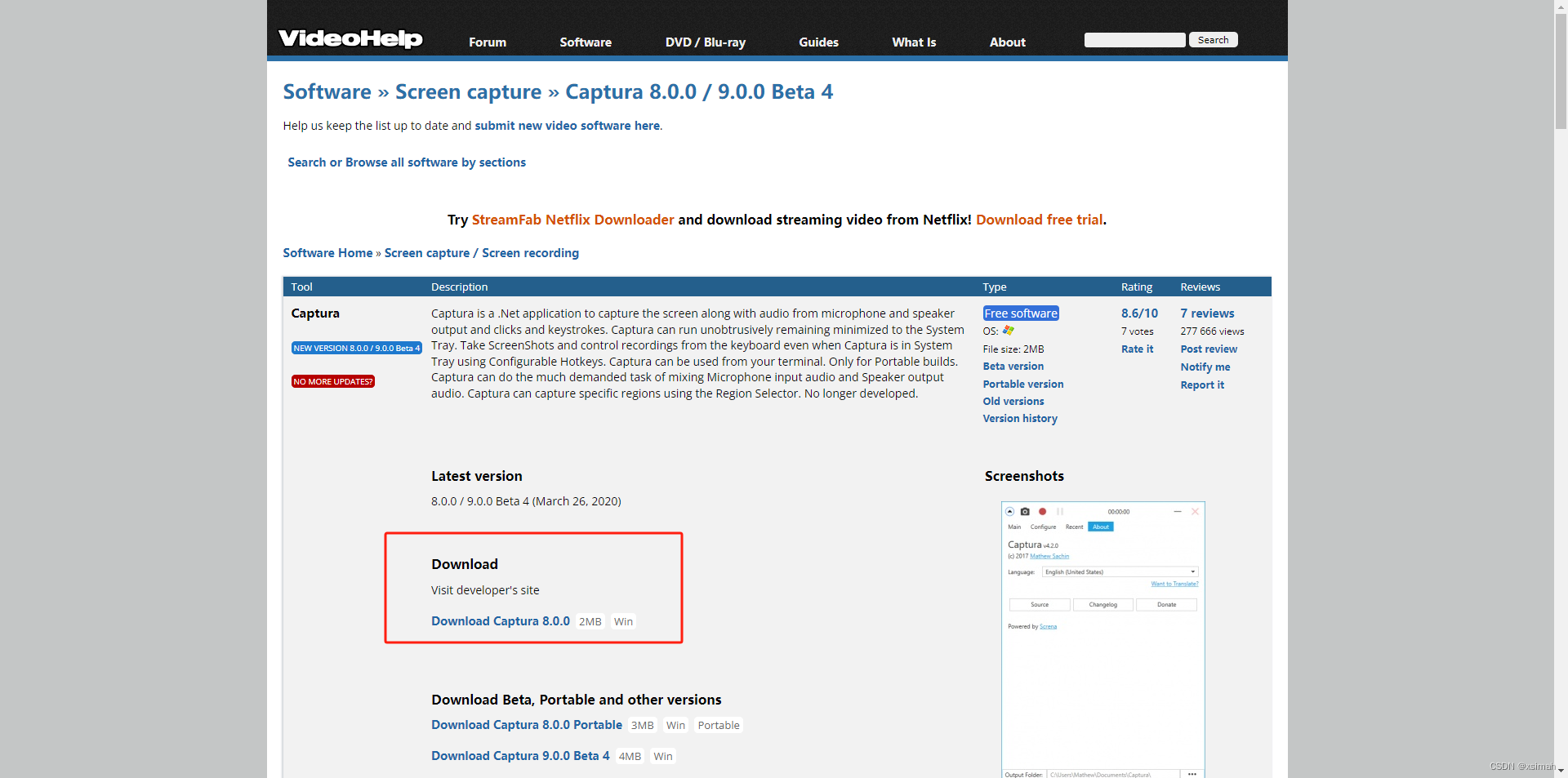The height and width of the screenshot is (778, 1568).
Task: Open StreamFab Netflix Downloader link
Action: pyautogui.click(x=572, y=220)
